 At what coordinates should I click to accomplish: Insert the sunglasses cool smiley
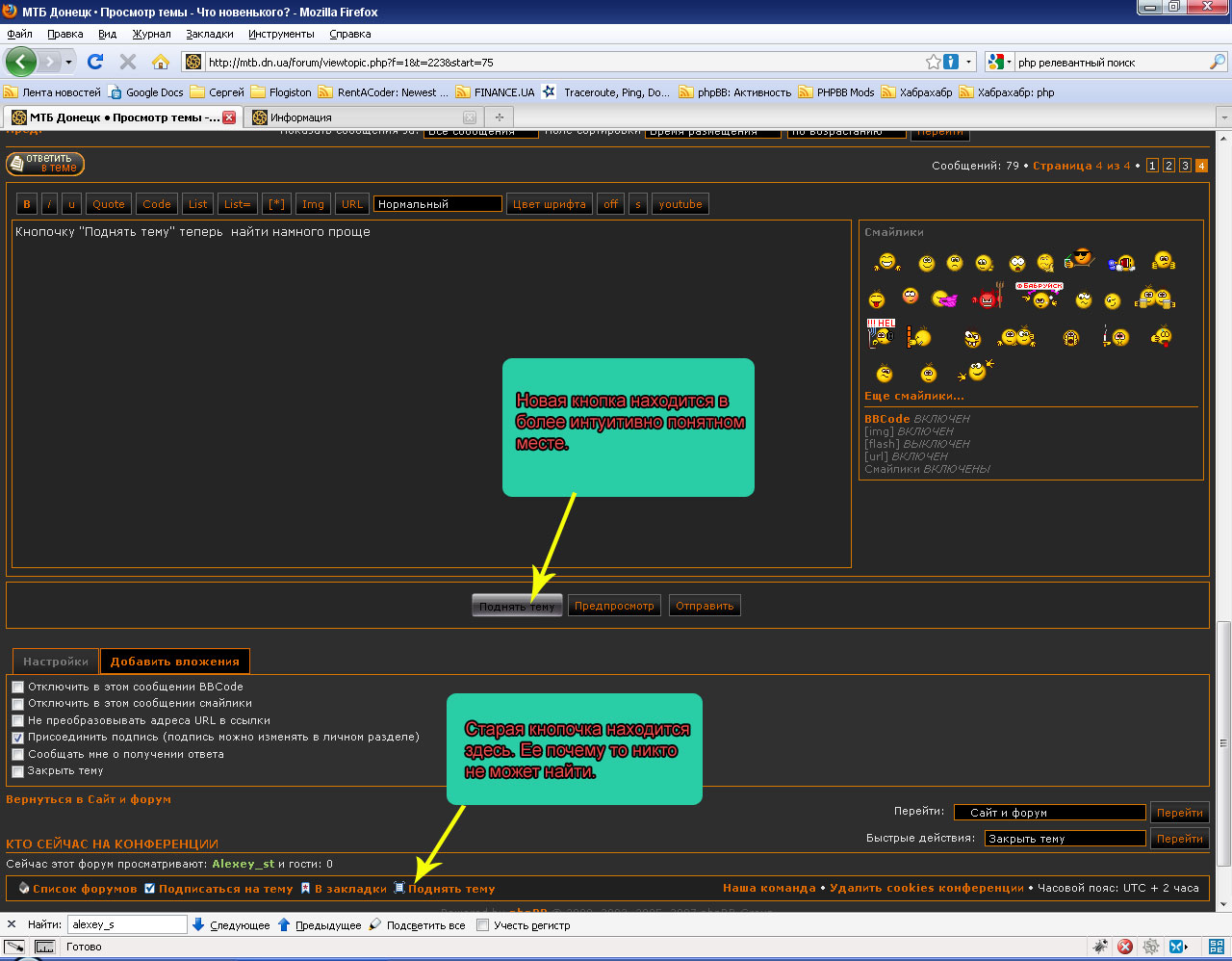pos(1082,258)
